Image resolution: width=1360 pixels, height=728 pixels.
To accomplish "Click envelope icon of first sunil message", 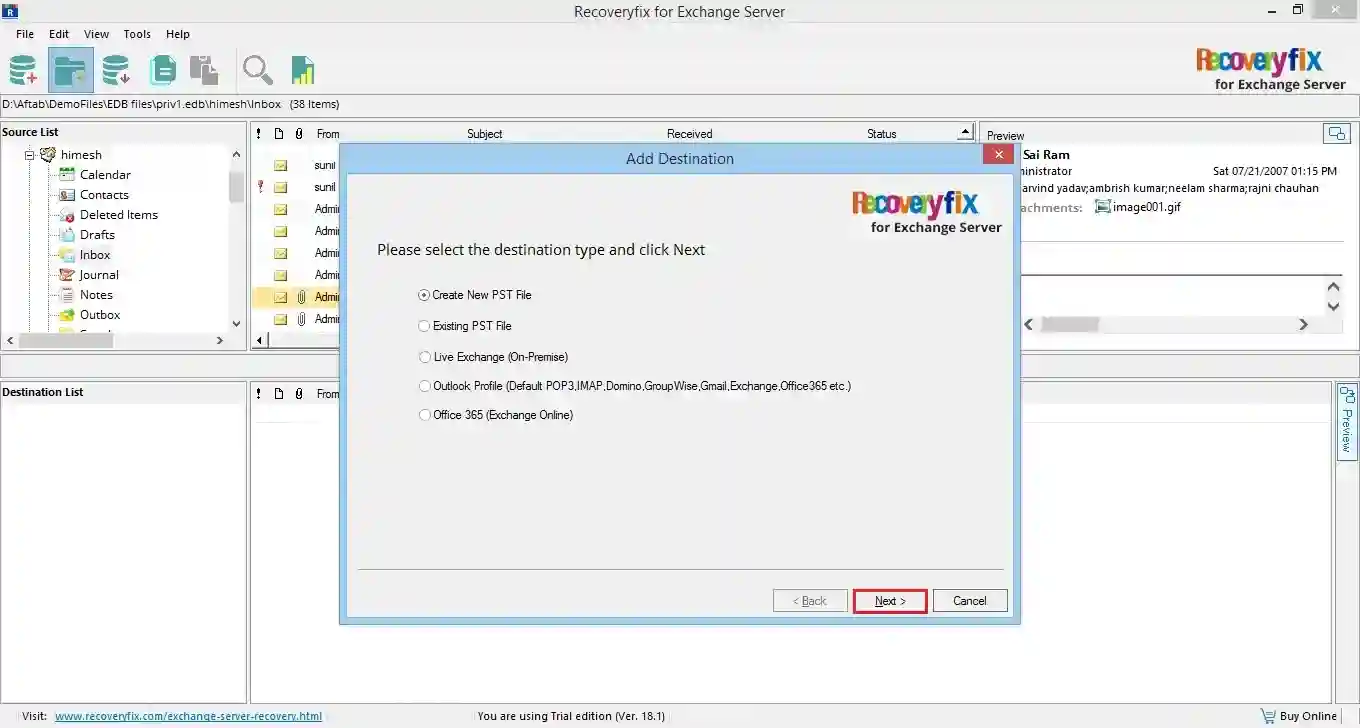I will click(281, 165).
